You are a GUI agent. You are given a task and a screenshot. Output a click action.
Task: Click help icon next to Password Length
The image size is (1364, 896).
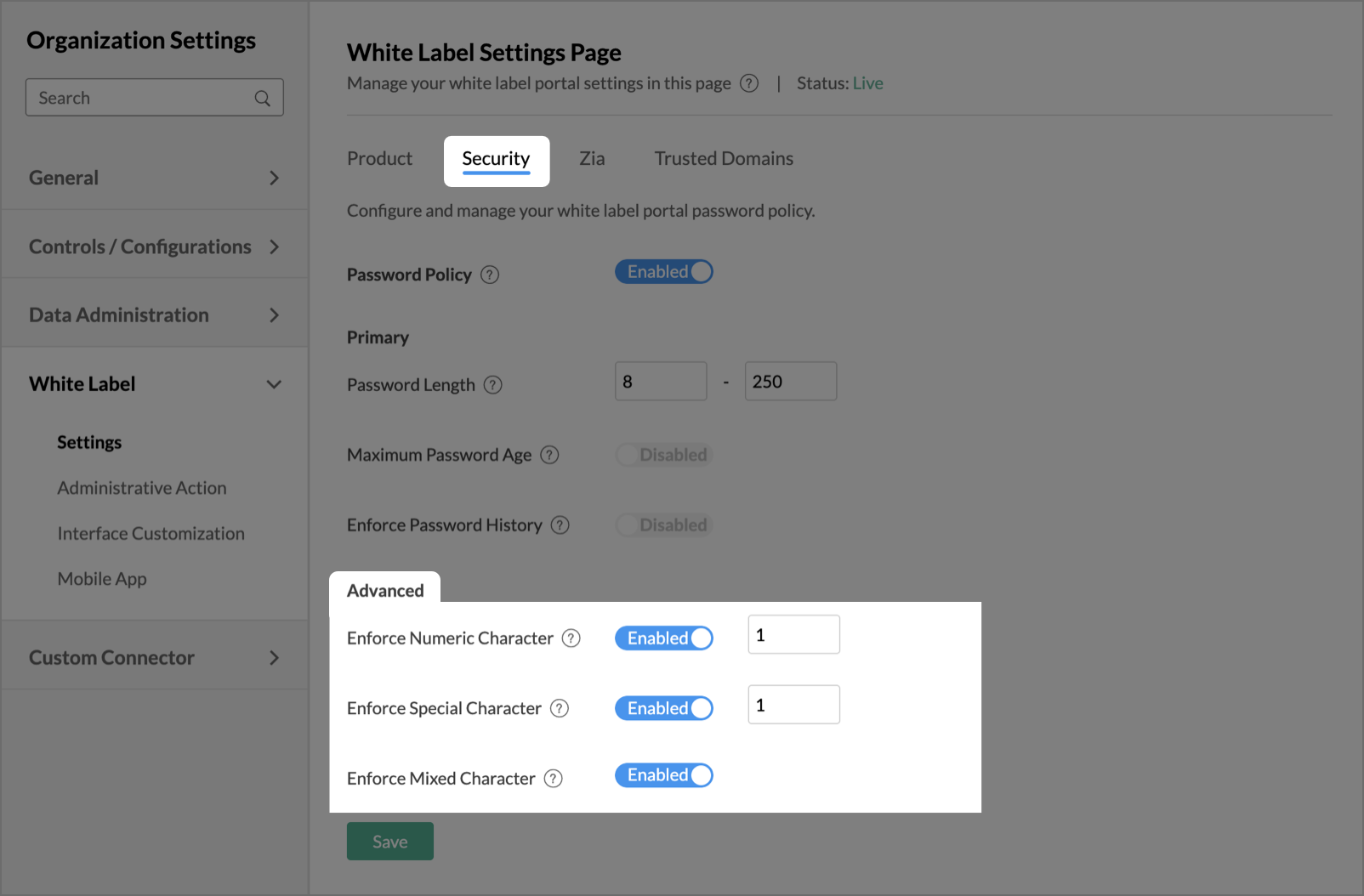(x=493, y=385)
